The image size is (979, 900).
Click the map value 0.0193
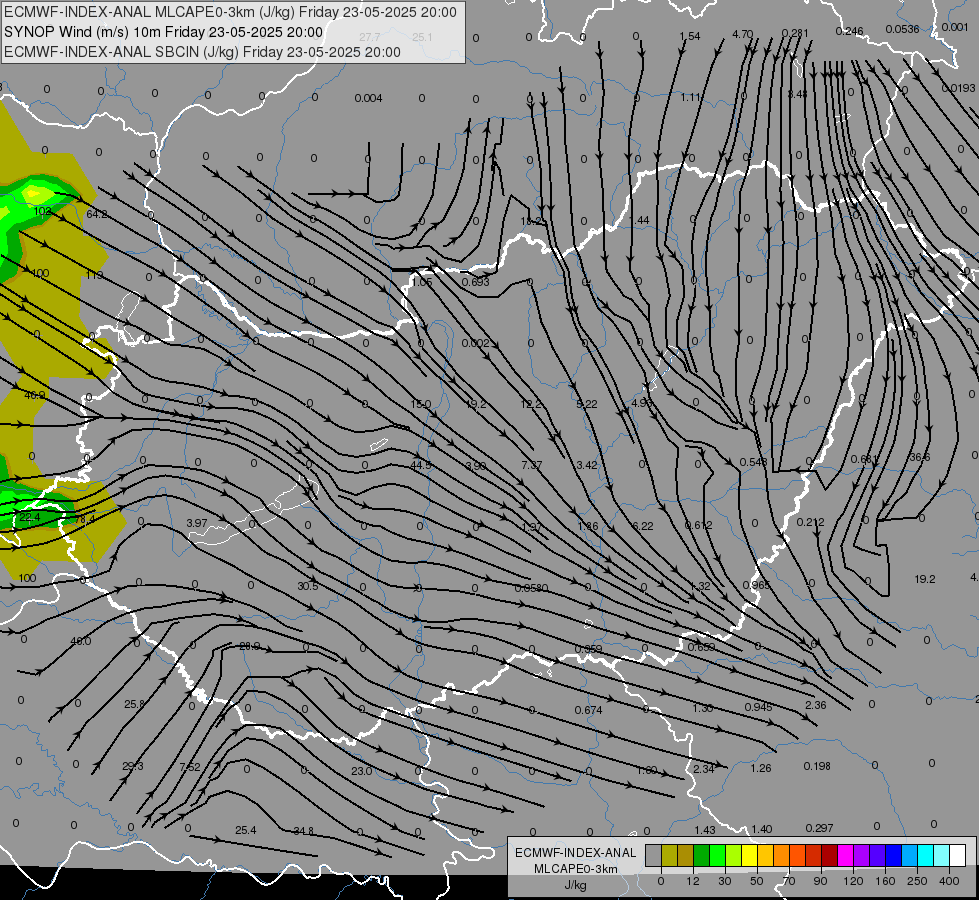tap(958, 88)
